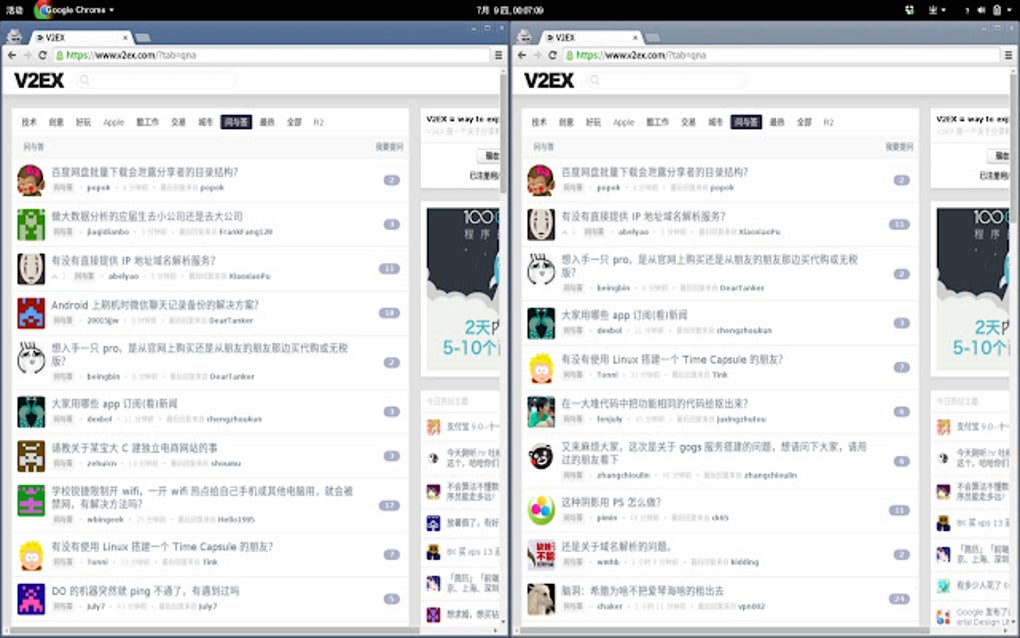This screenshot has height=638, width=1020.
Task: Reload the page with the refresh icon
Action: pyautogui.click(x=44, y=56)
